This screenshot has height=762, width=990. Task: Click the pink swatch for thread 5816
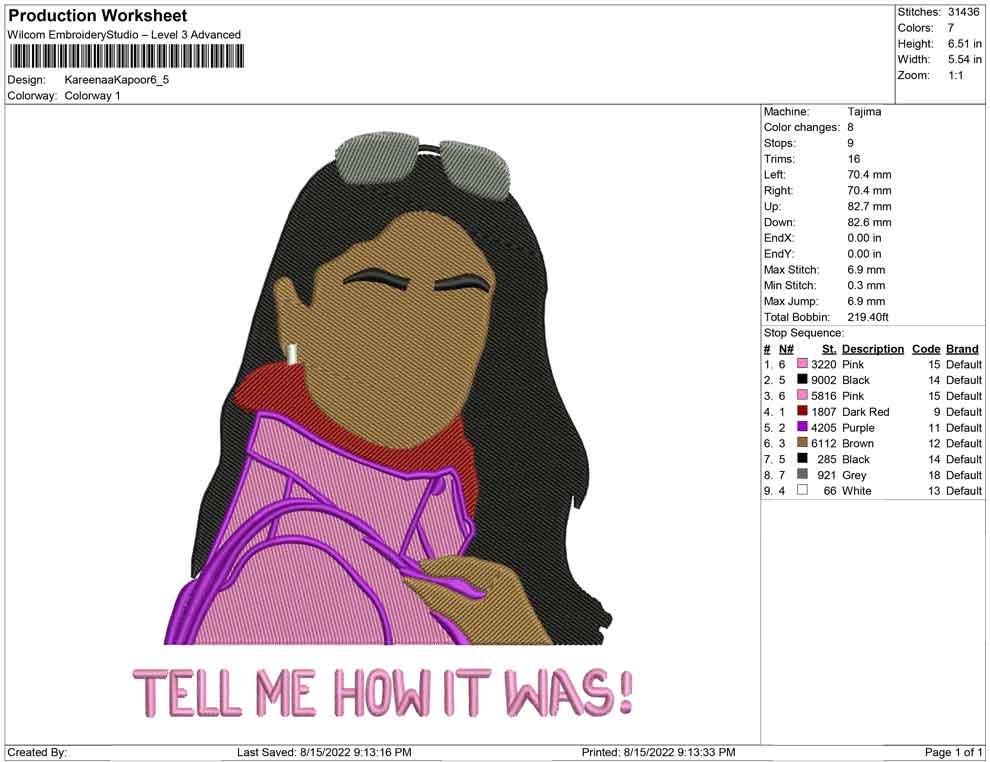(x=802, y=395)
